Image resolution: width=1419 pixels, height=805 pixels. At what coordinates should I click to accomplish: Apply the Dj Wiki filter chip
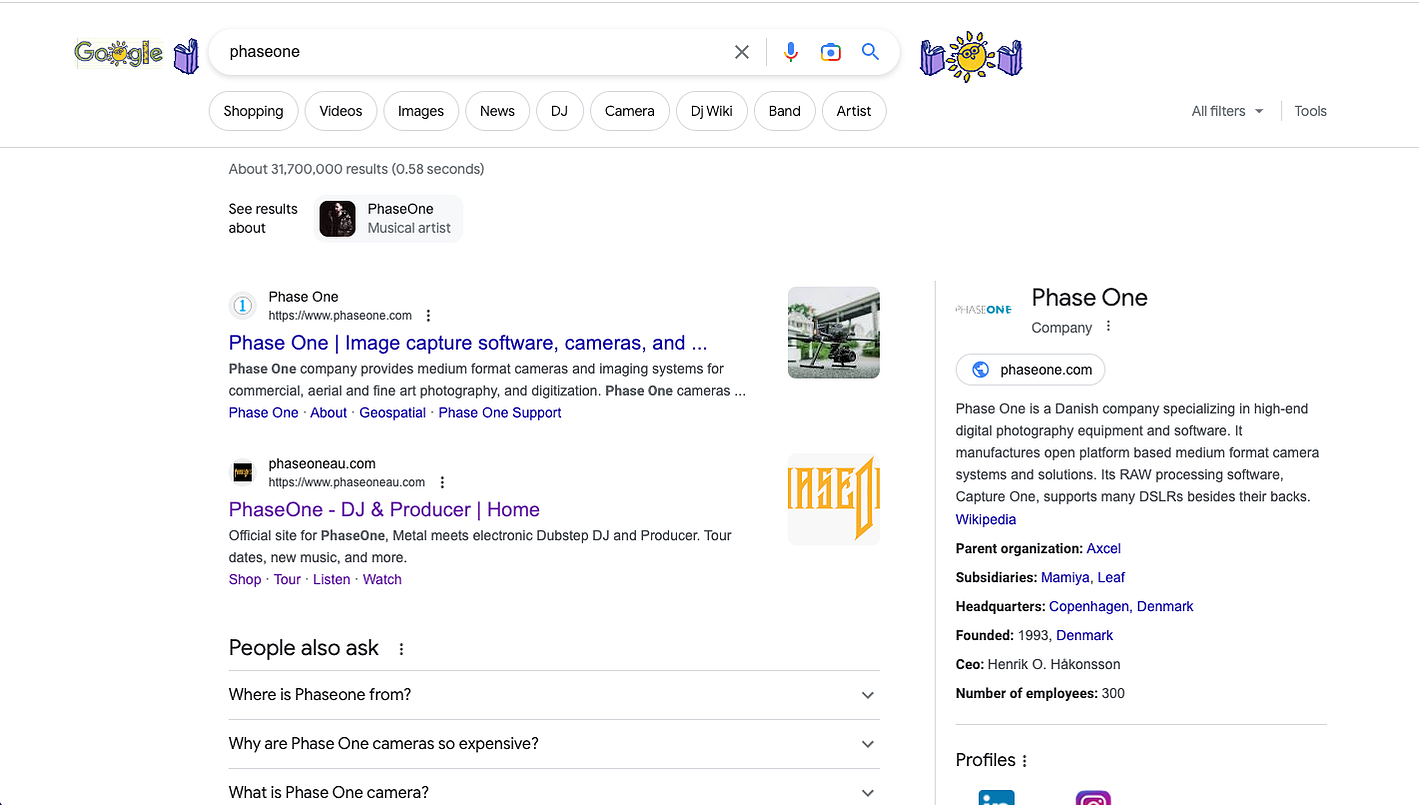click(x=712, y=111)
